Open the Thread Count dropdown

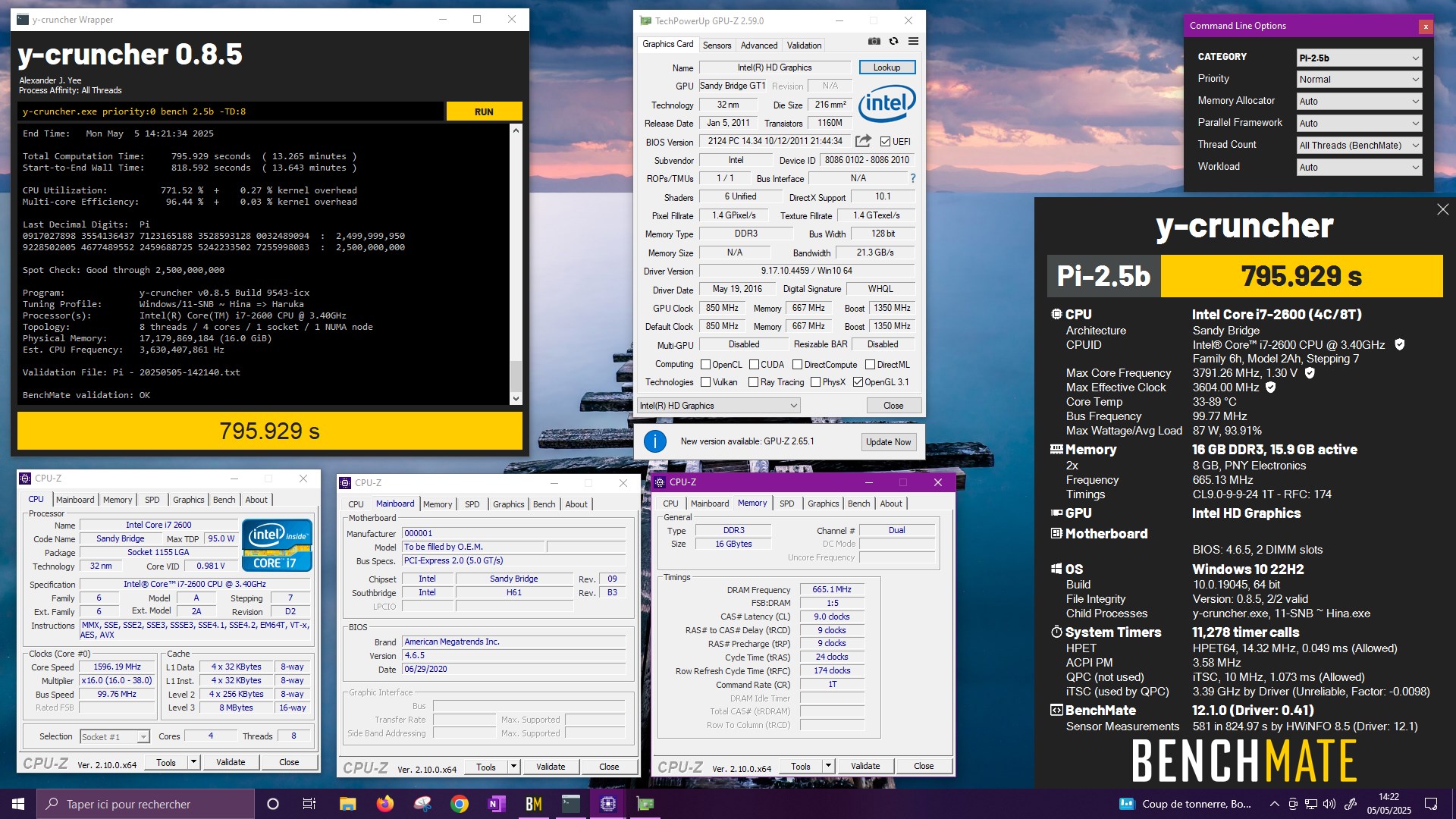[x=1359, y=146]
